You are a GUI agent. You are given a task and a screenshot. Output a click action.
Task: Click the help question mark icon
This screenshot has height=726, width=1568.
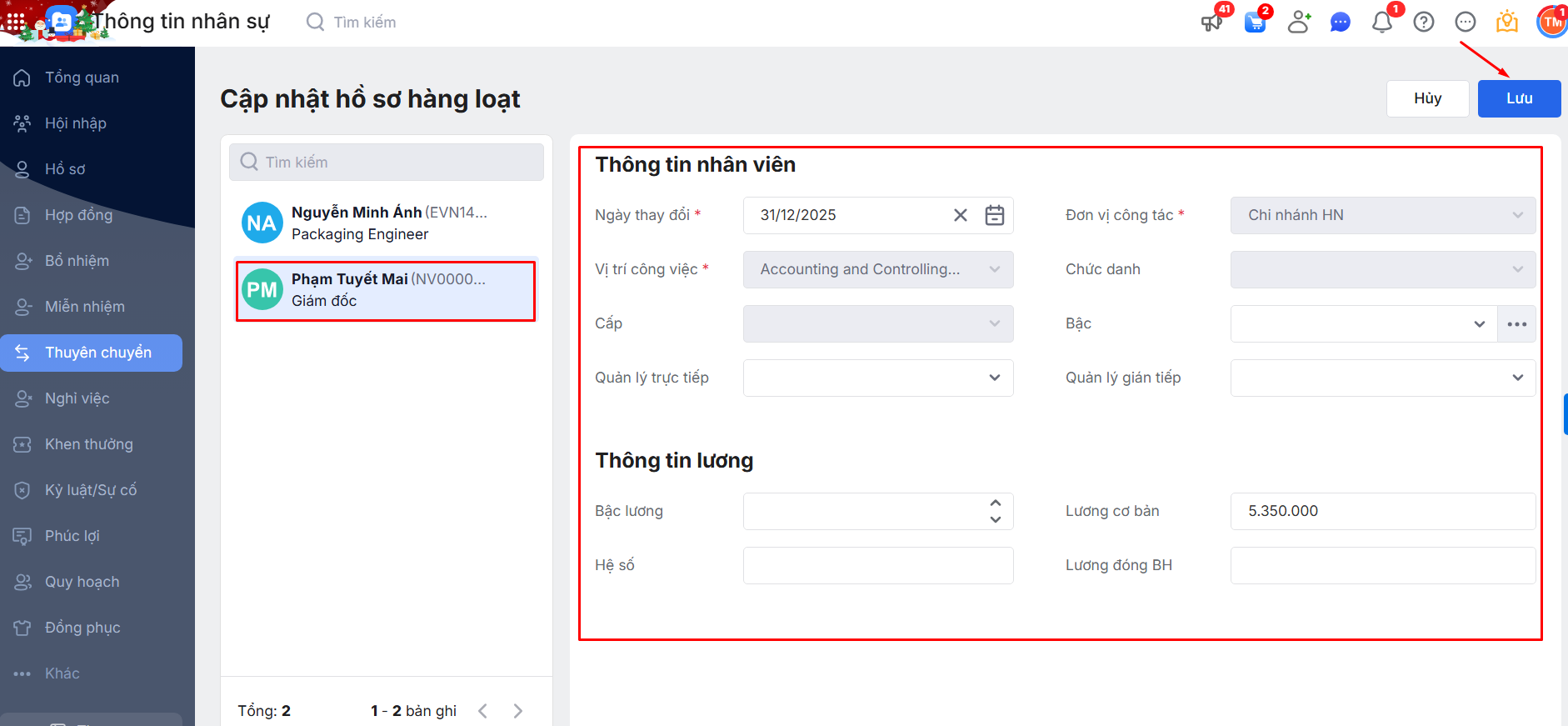pyautogui.click(x=1424, y=23)
